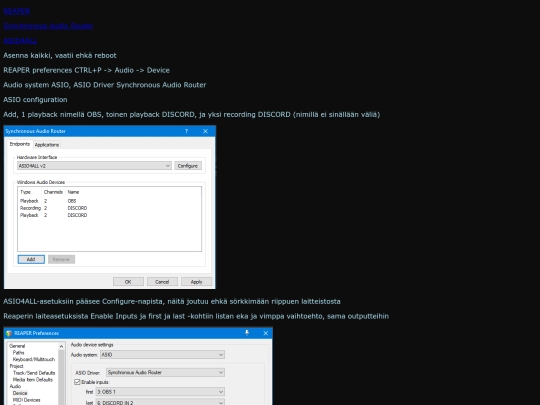540x405 pixels.
Task: Select Paths in the preferences tree
Action: tap(19, 353)
